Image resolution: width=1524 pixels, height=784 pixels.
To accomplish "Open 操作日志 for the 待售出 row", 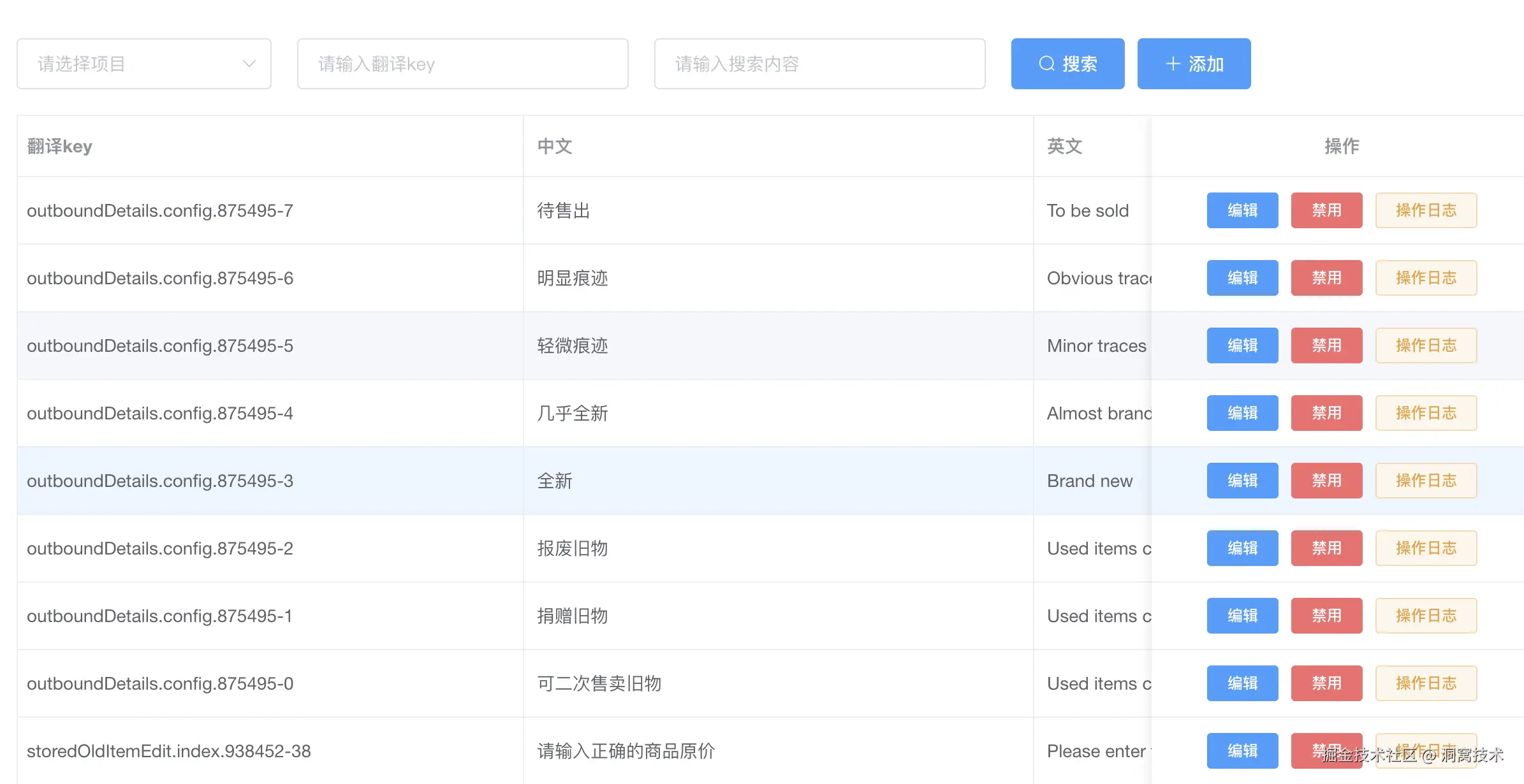I will pos(1426,210).
